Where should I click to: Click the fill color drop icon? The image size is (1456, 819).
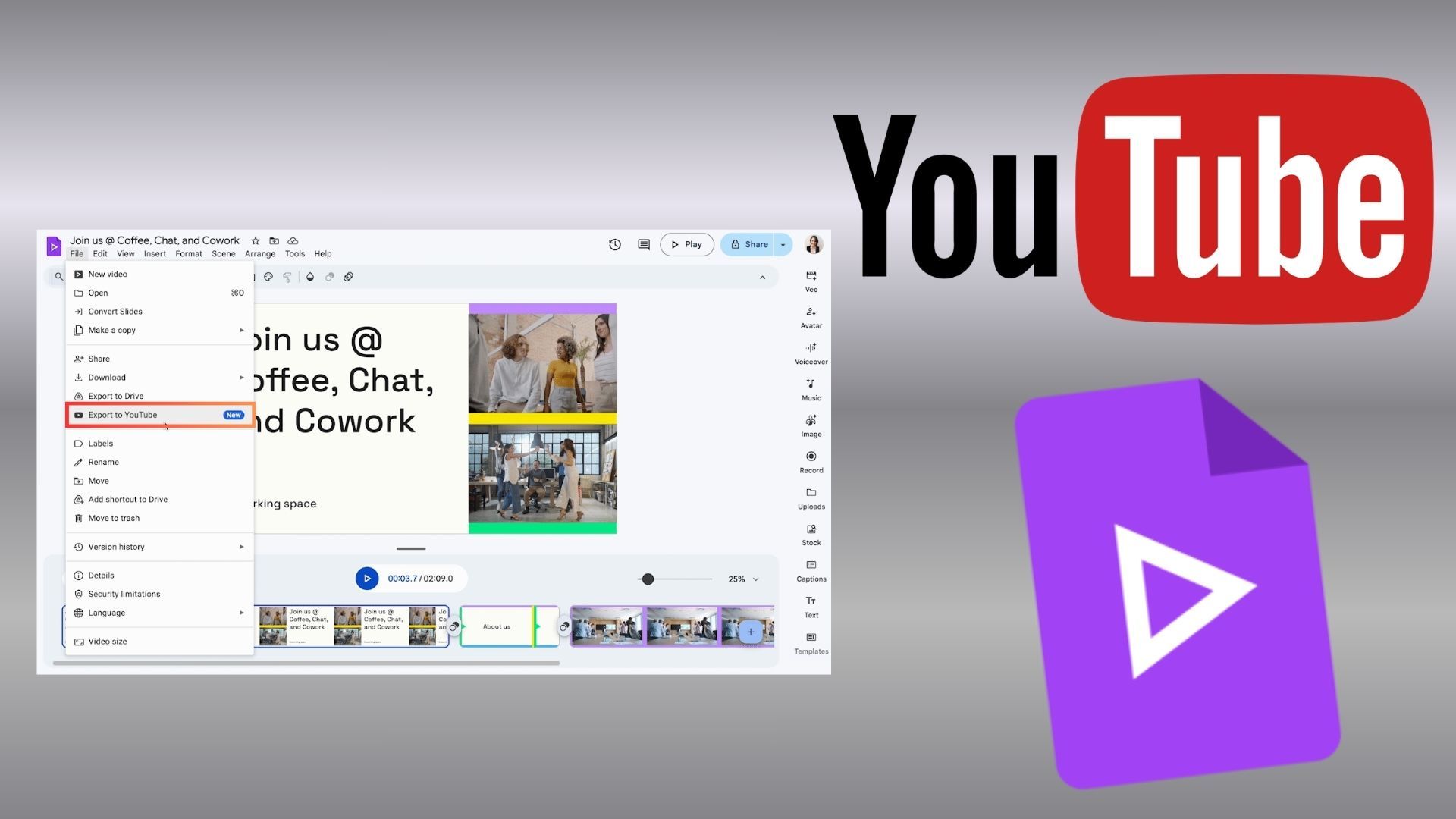click(x=310, y=277)
